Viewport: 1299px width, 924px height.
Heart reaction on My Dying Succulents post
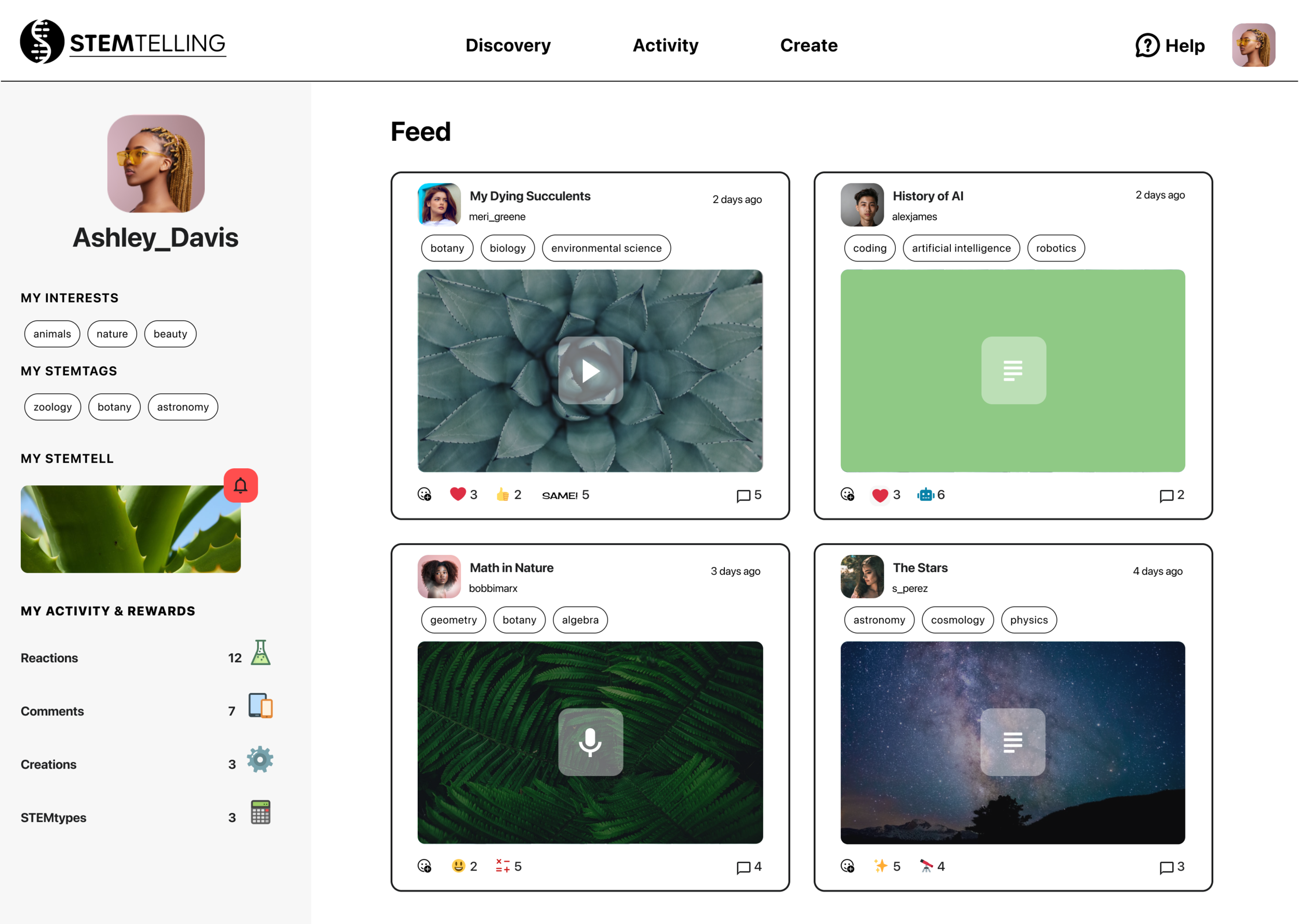click(458, 494)
